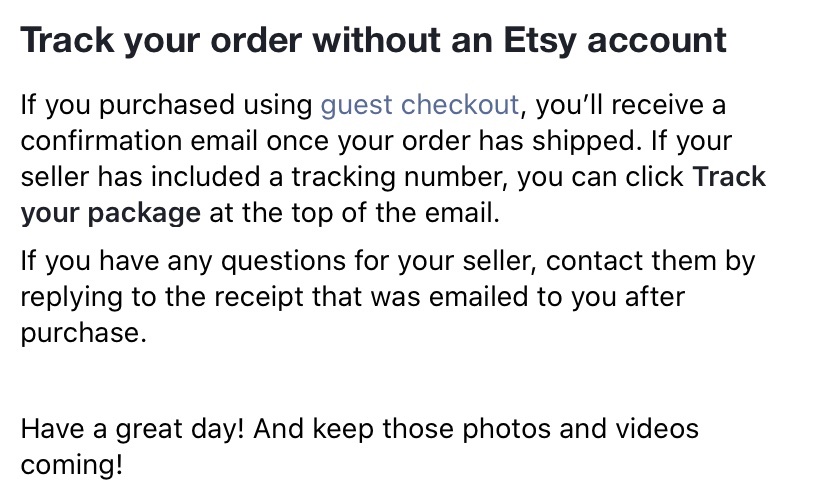Open the guest checkout link
The height and width of the screenshot is (486, 828).
(419, 104)
